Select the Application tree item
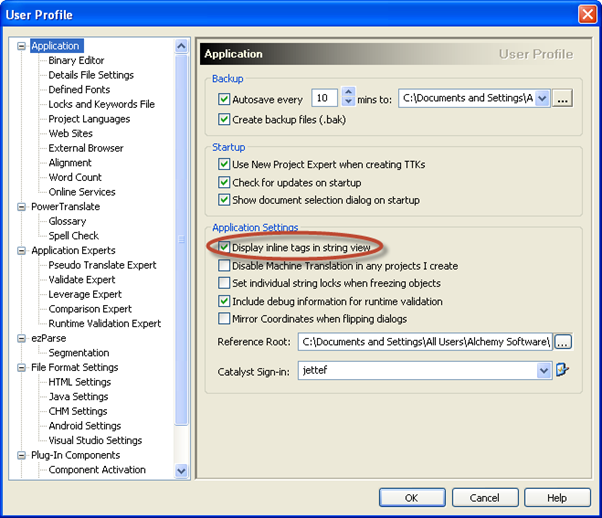 [55, 46]
